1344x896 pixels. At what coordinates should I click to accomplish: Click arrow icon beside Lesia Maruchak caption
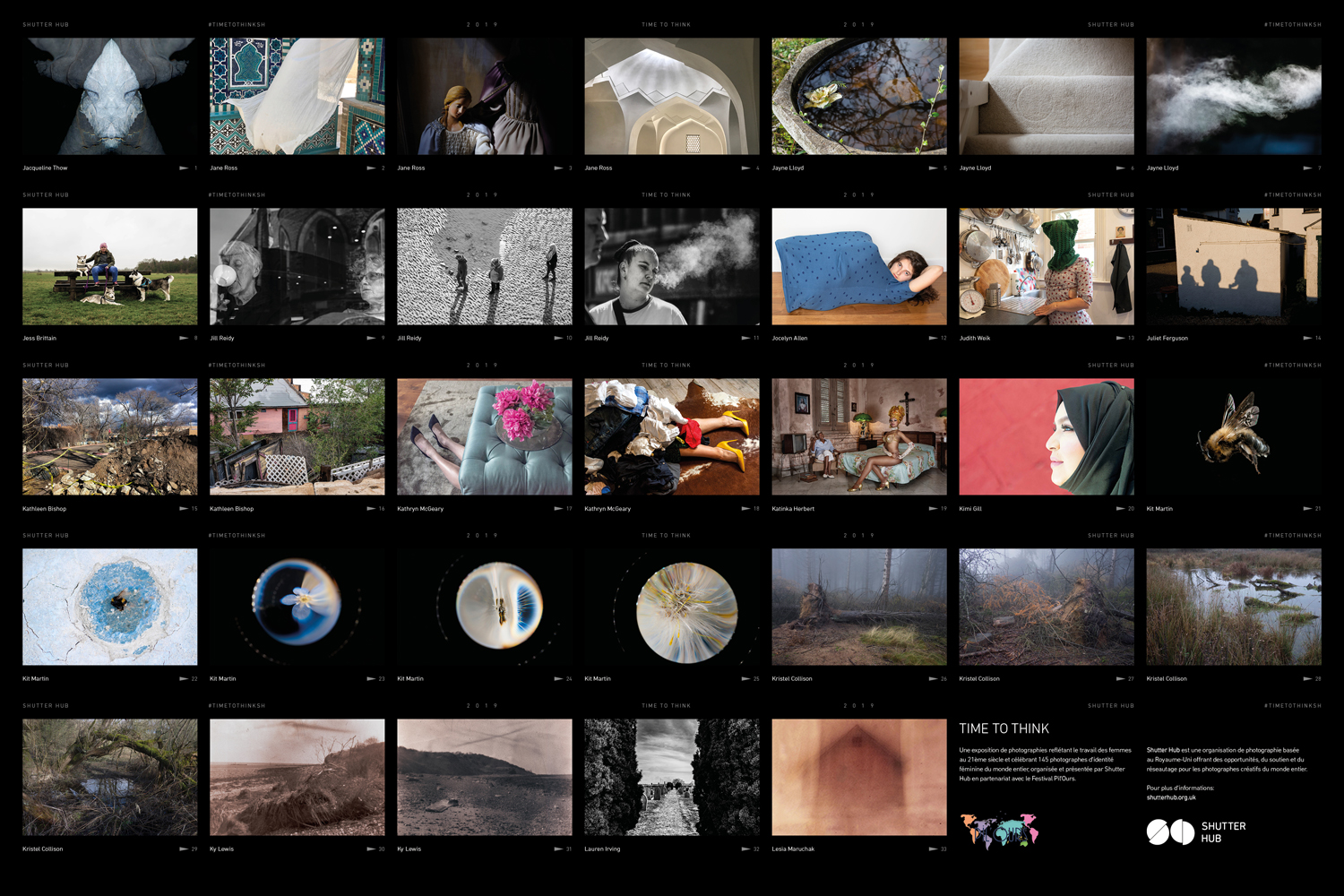coord(933,849)
